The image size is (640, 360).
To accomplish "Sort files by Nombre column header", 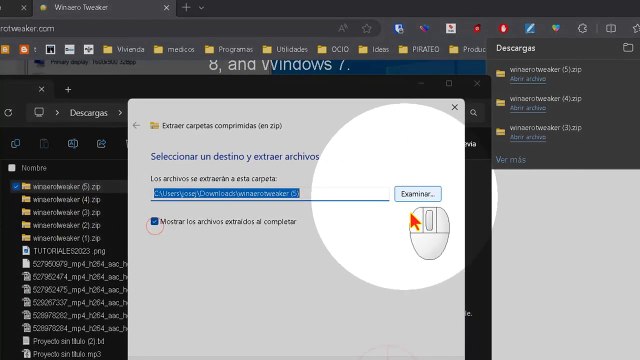I will coord(34,168).
